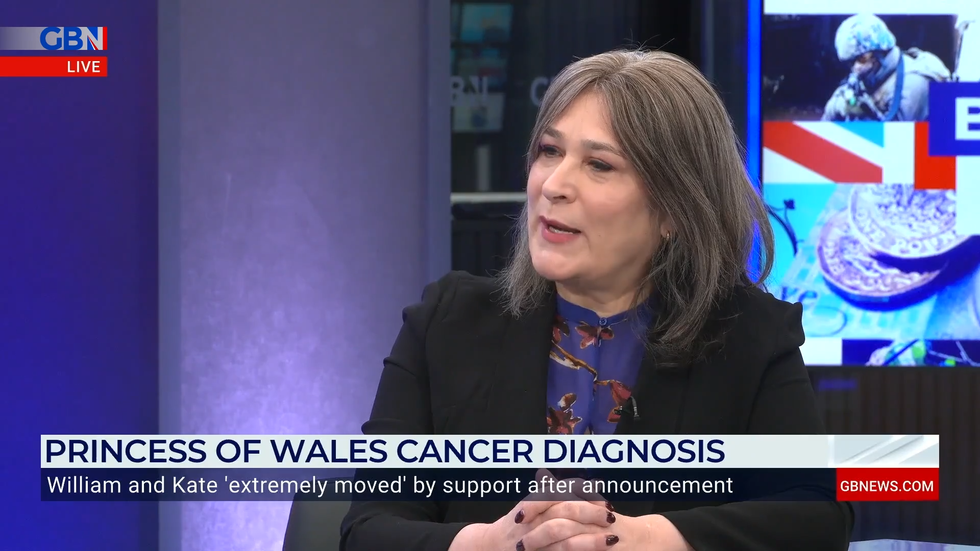Click the woman's gold earring
This screenshot has width=980, height=551.
coord(668,237)
